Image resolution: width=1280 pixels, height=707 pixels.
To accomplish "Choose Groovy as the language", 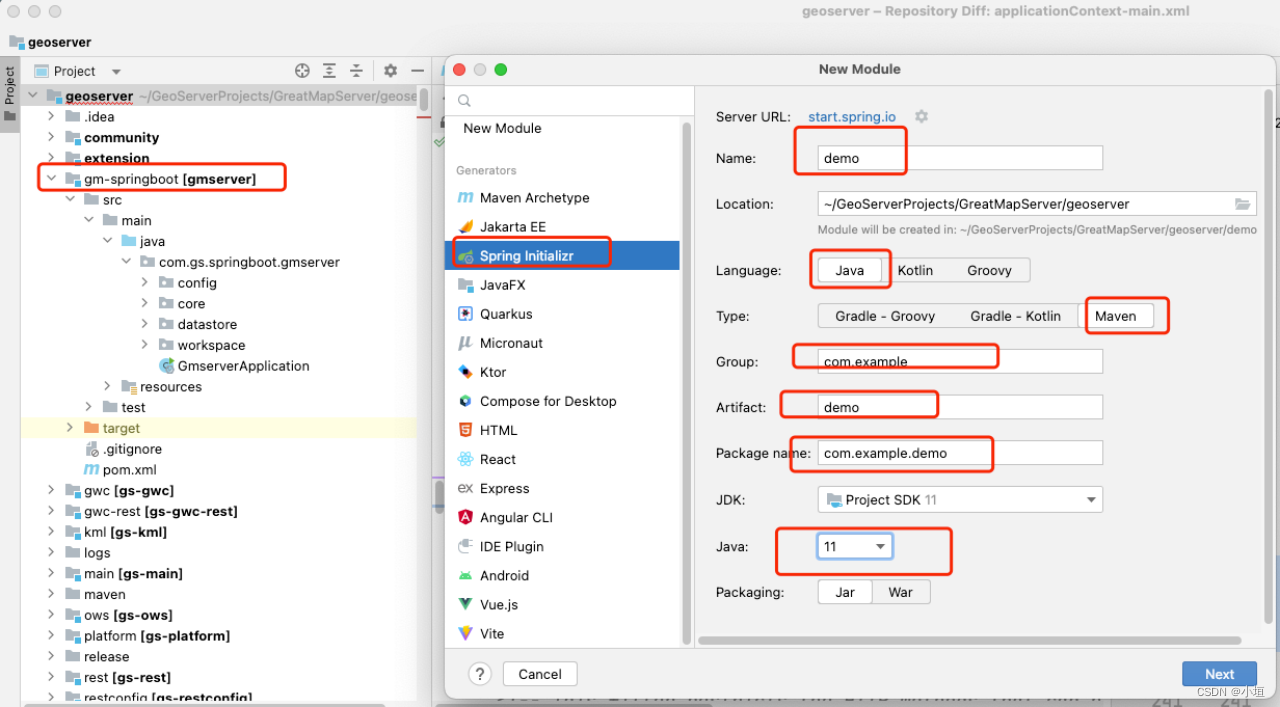I will tap(989, 270).
